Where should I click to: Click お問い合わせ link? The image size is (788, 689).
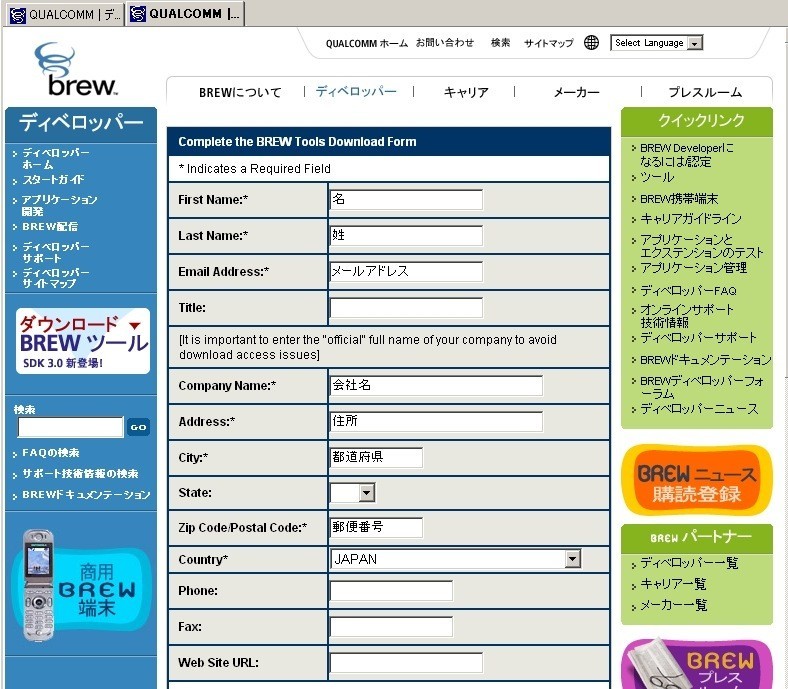(x=444, y=43)
